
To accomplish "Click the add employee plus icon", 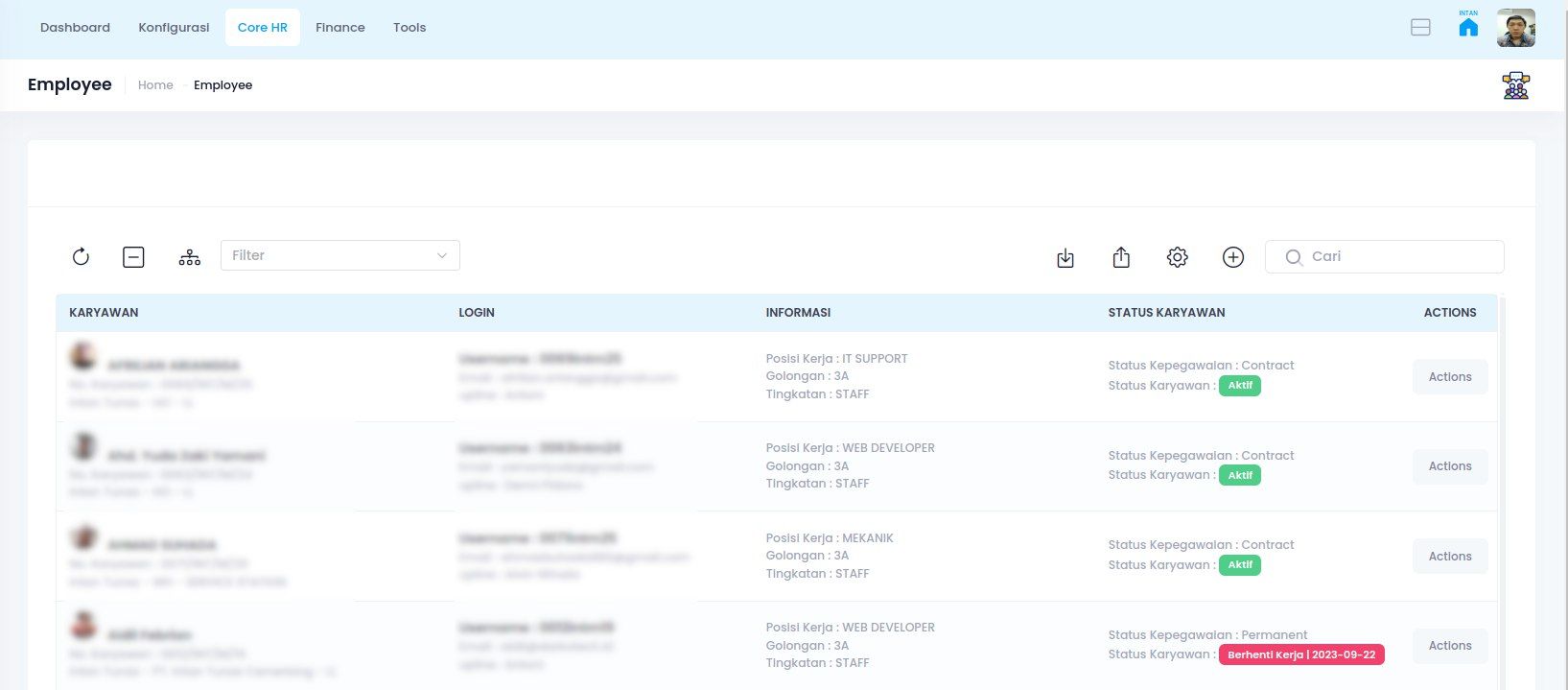I will coord(1233,257).
